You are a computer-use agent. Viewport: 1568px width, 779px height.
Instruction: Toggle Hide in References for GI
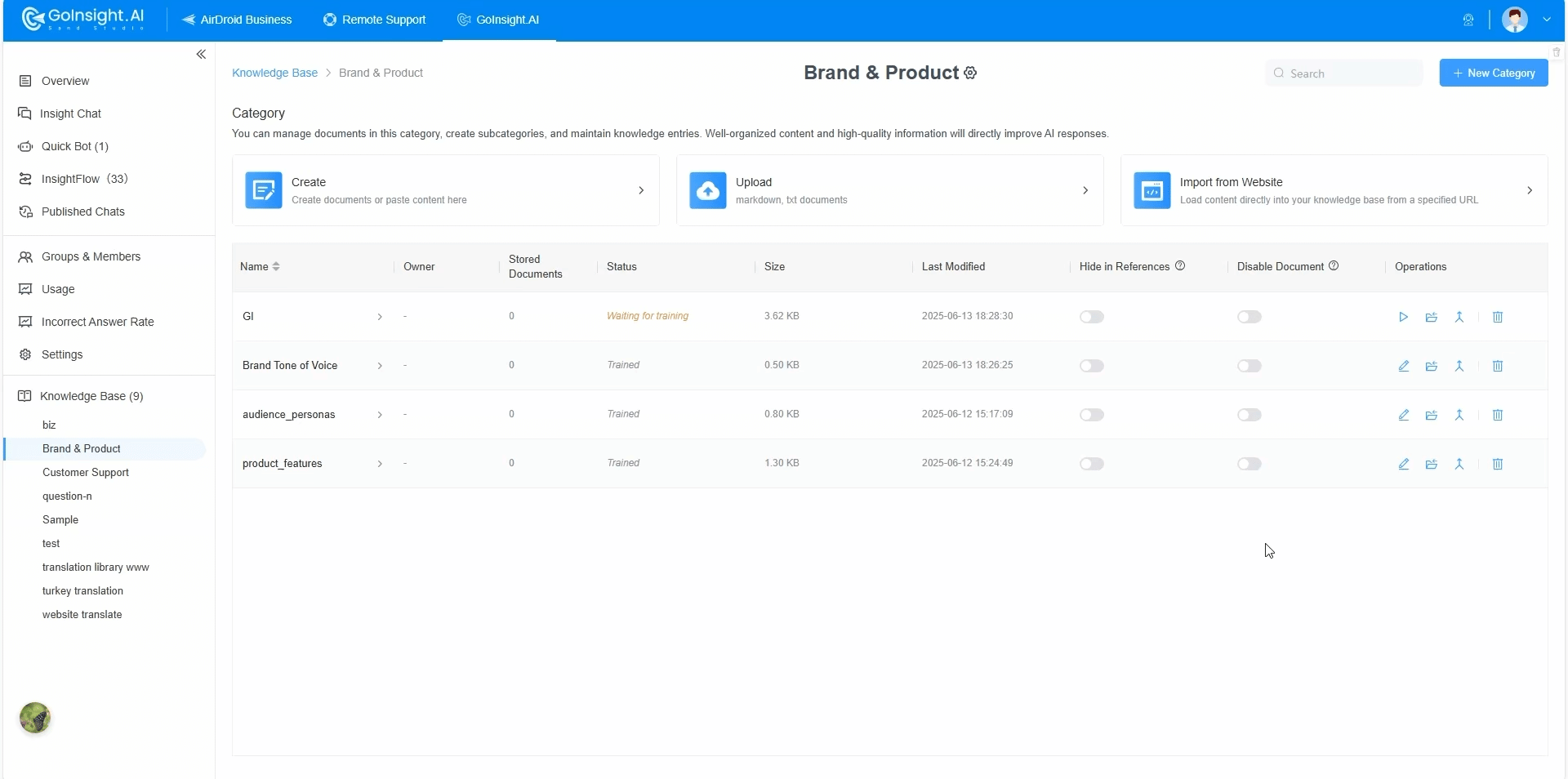click(x=1091, y=317)
